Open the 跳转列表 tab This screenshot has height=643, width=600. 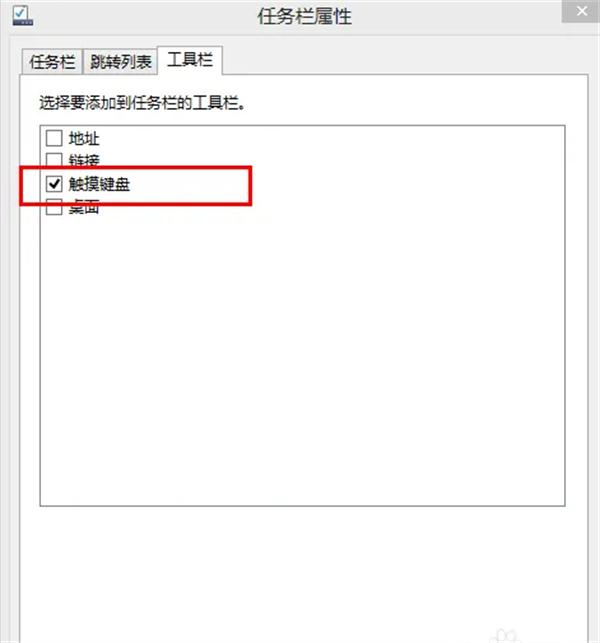[x=121, y=62]
